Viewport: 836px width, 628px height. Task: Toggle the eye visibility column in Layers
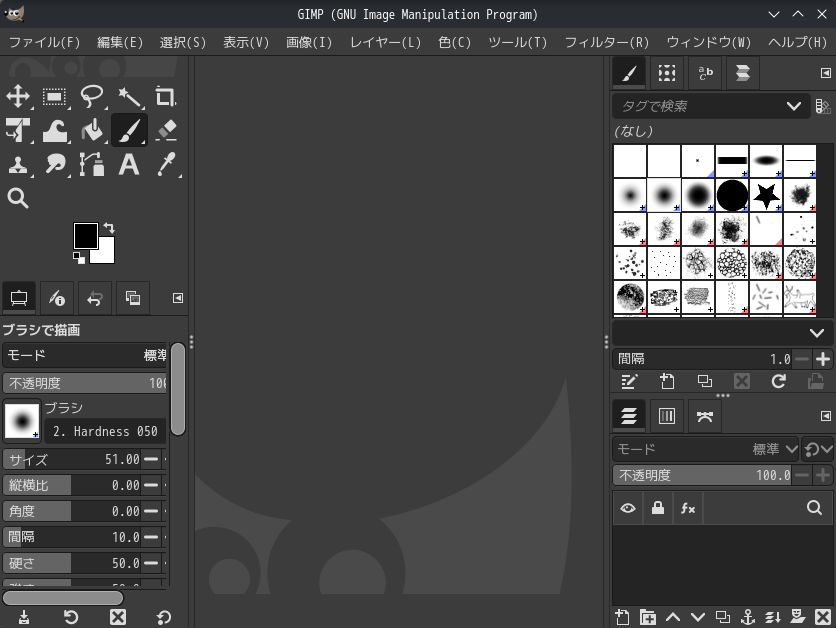click(x=628, y=508)
